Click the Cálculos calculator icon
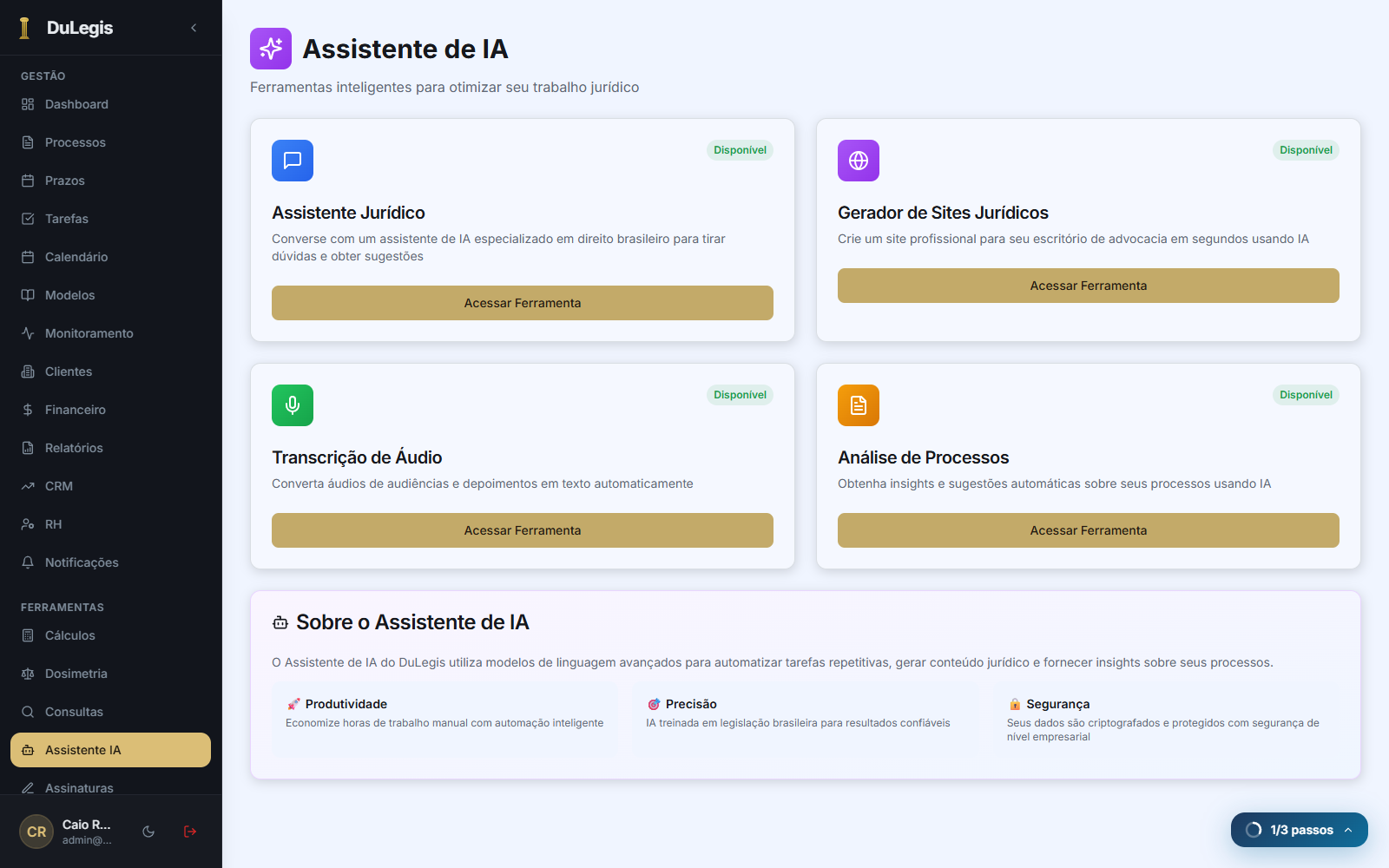The height and width of the screenshot is (868, 1389). click(28, 635)
